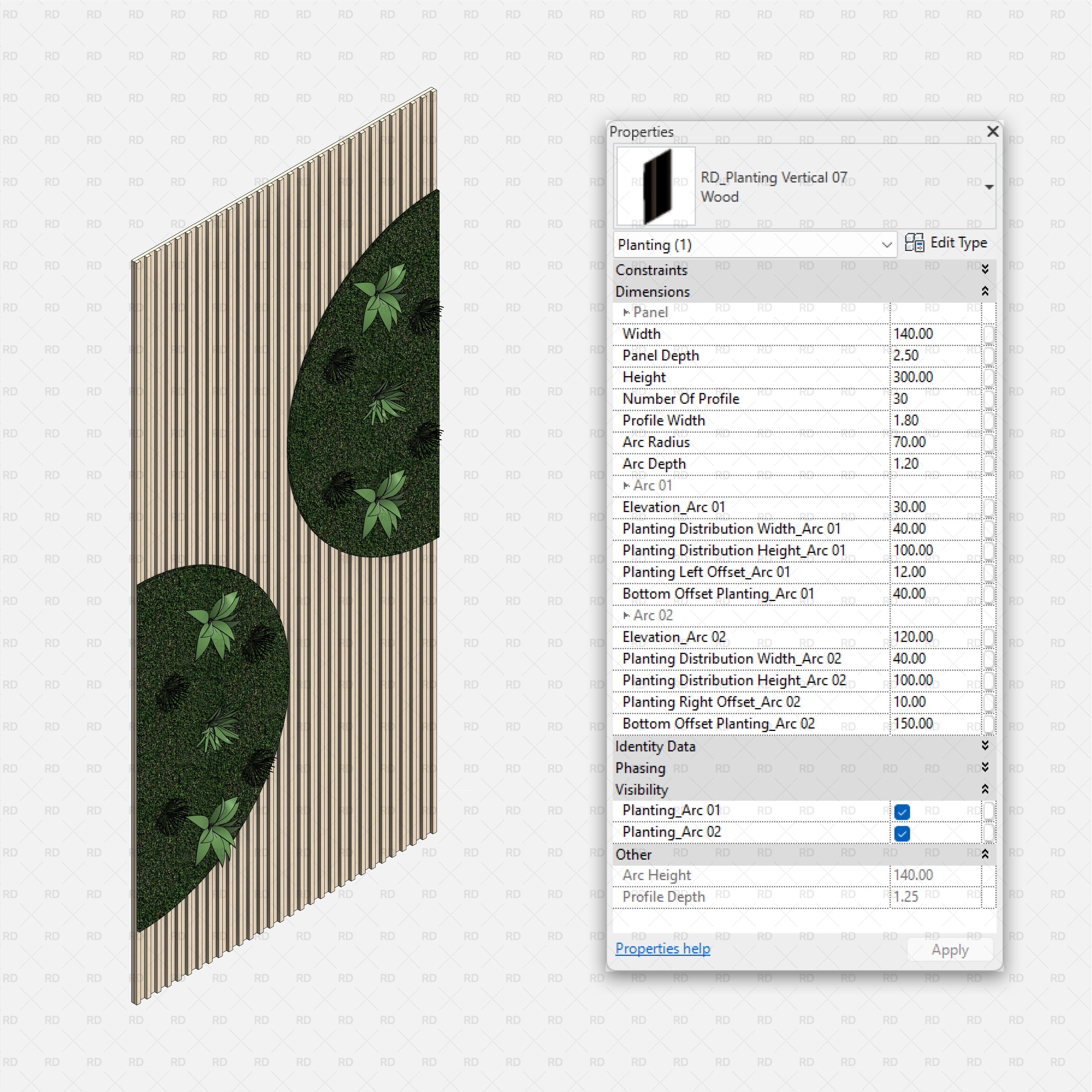Open the Properties help link
This screenshot has width=1092, height=1092.
coord(662,948)
